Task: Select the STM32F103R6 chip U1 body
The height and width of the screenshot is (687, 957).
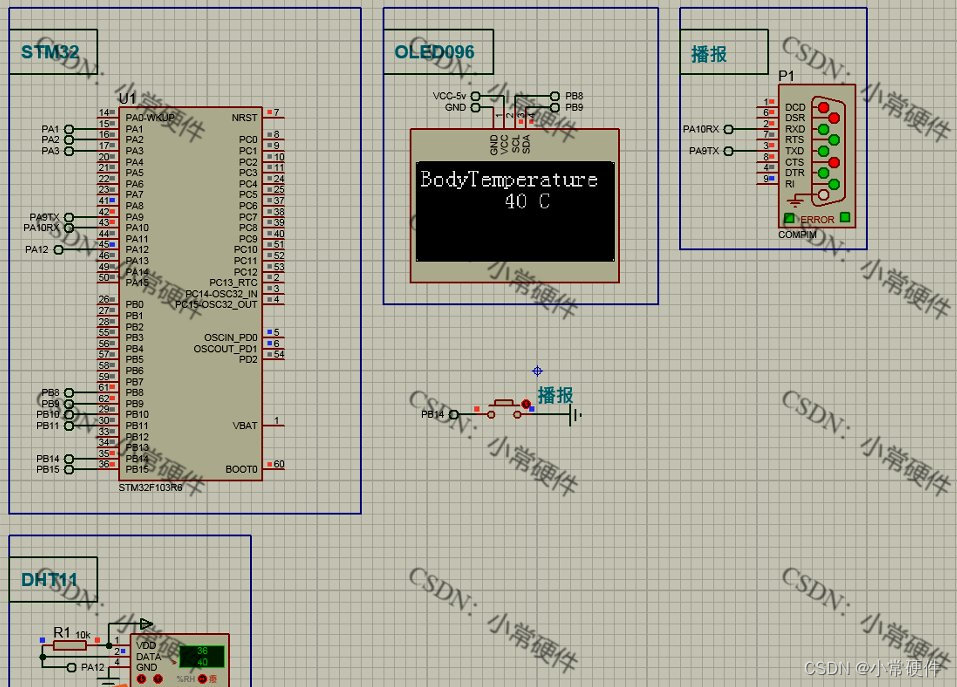Action: tap(190, 294)
